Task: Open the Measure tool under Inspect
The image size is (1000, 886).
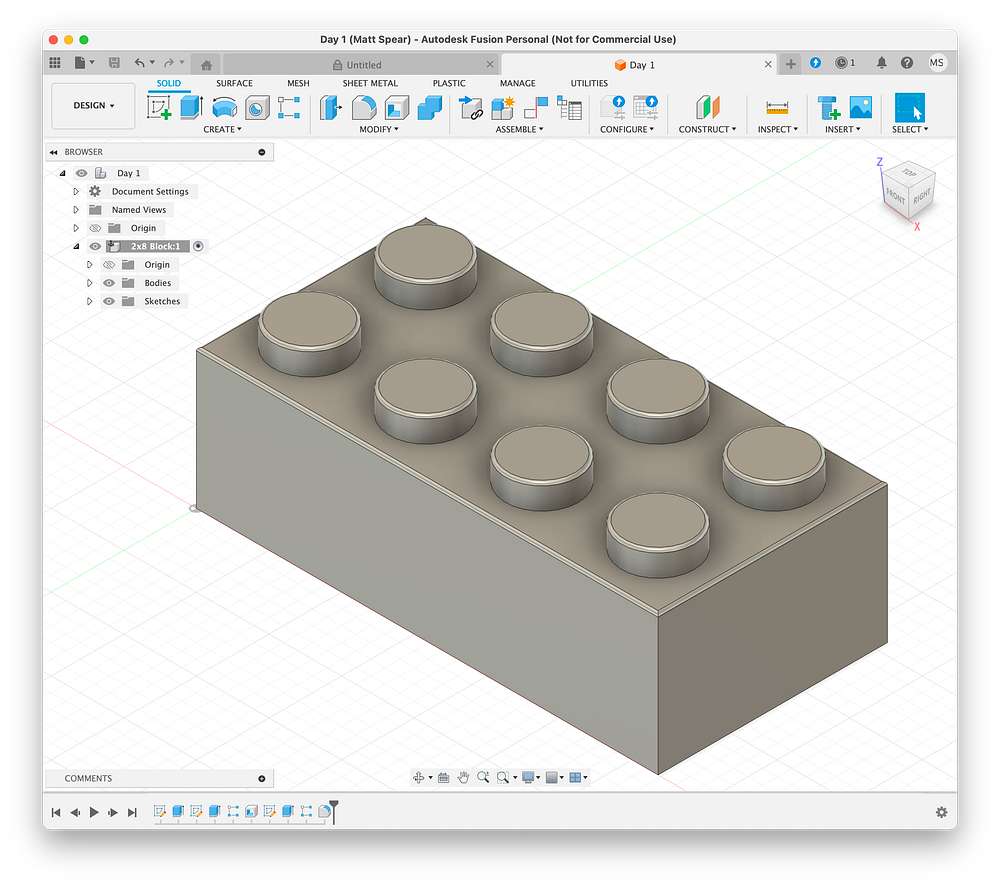Action: pos(776,108)
